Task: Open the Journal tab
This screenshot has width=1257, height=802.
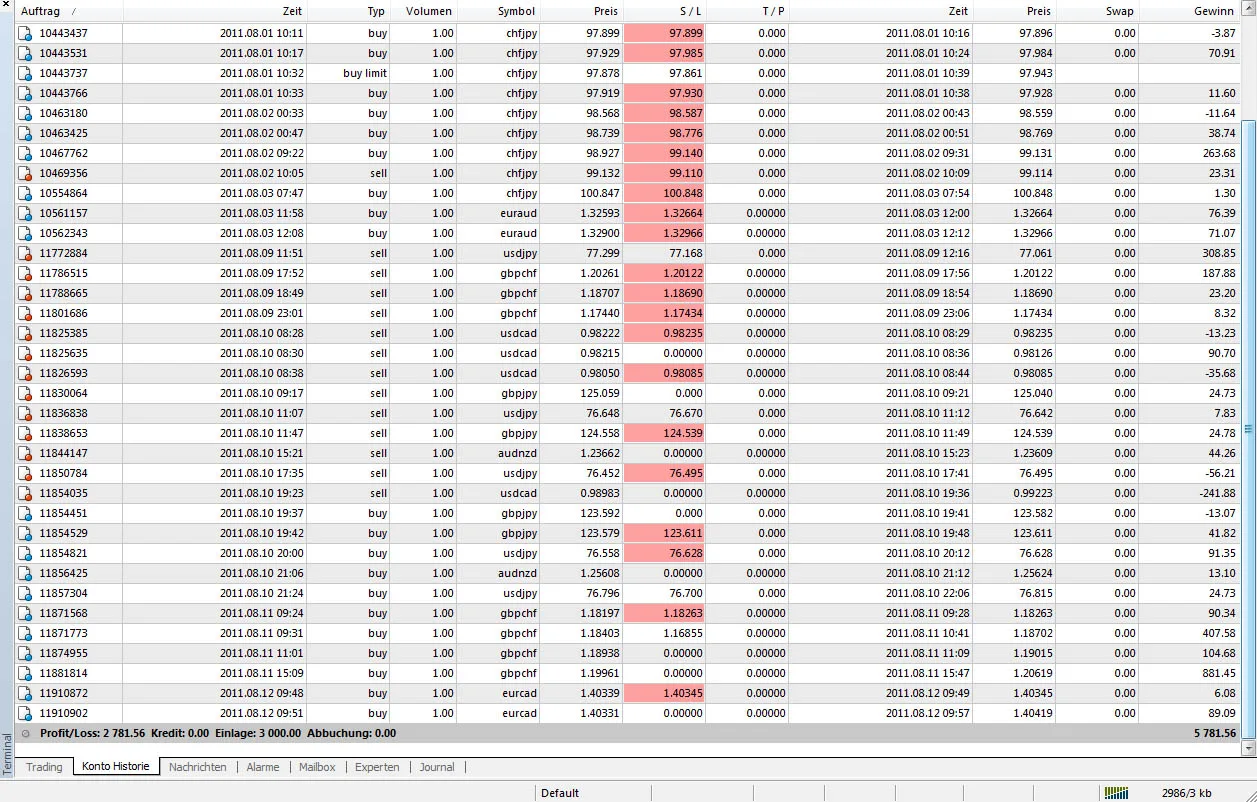Action: (x=437, y=767)
